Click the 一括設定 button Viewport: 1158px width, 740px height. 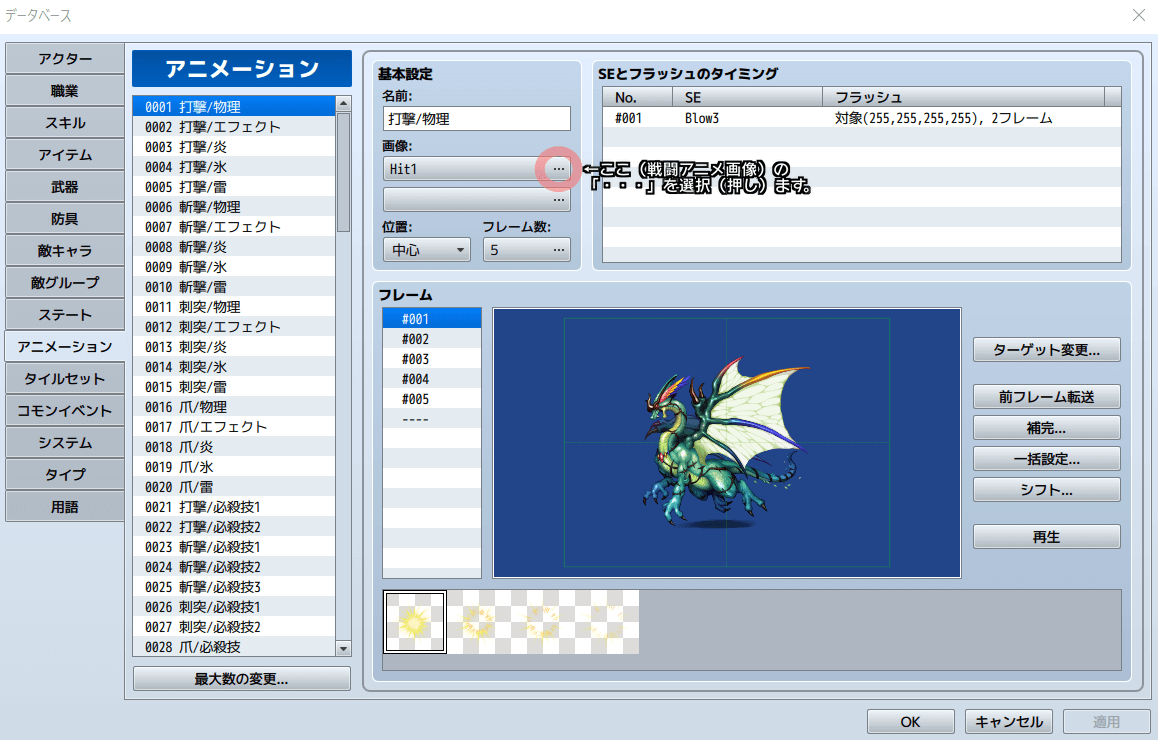[x=1046, y=459]
